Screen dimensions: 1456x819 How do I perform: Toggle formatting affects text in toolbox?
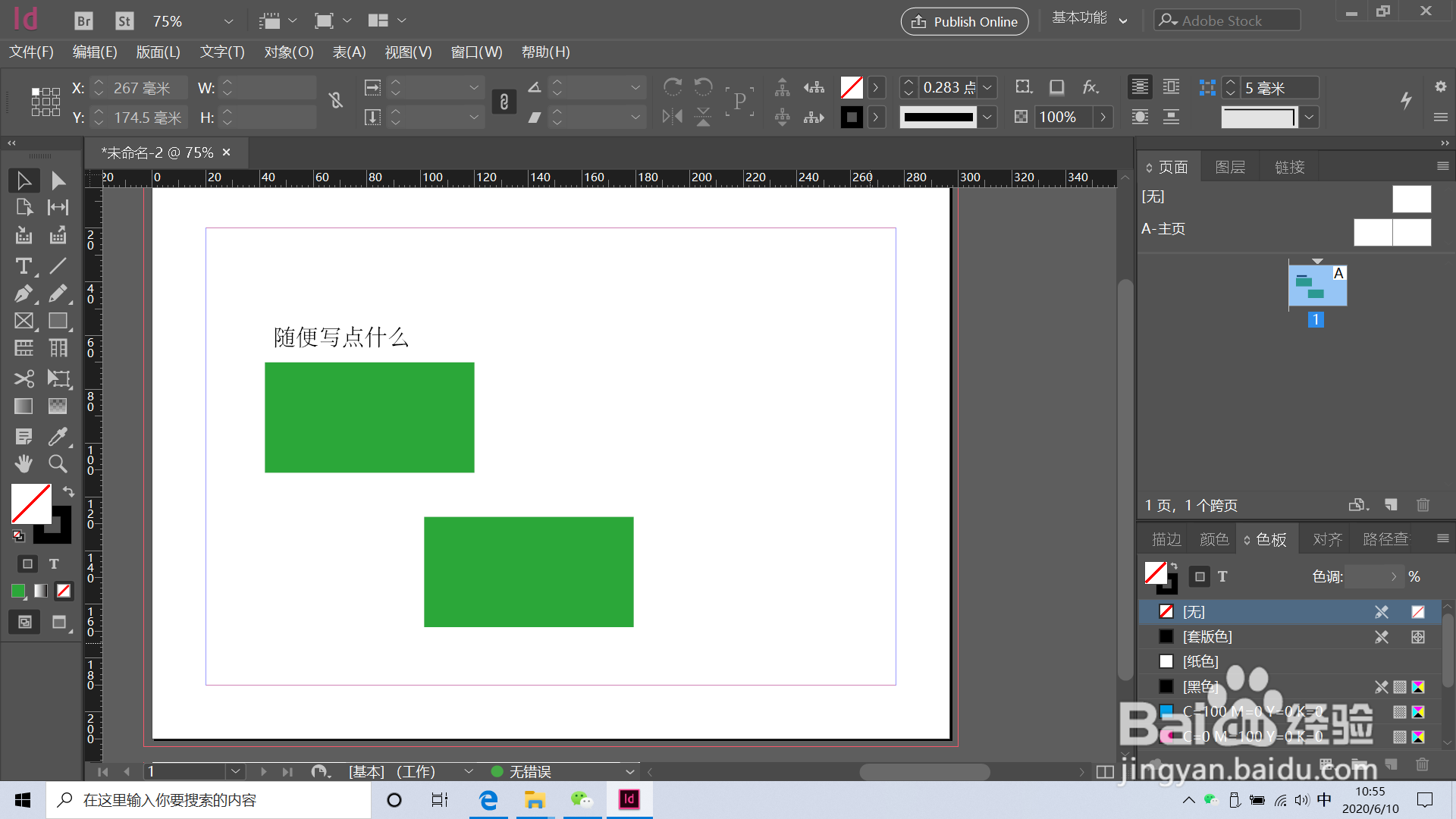tap(54, 563)
